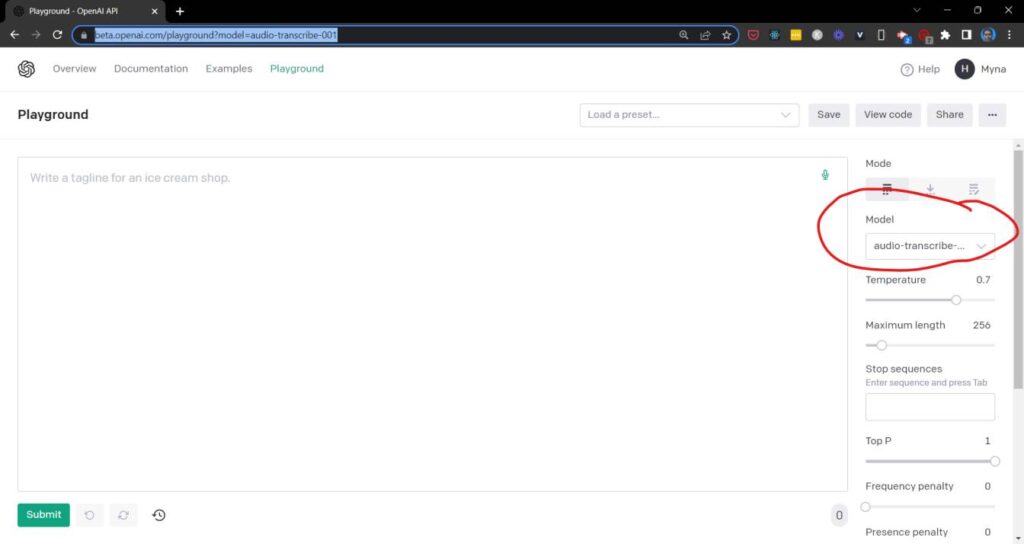Click the browser address bar URL
1024x544 pixels.
(216, 35)
